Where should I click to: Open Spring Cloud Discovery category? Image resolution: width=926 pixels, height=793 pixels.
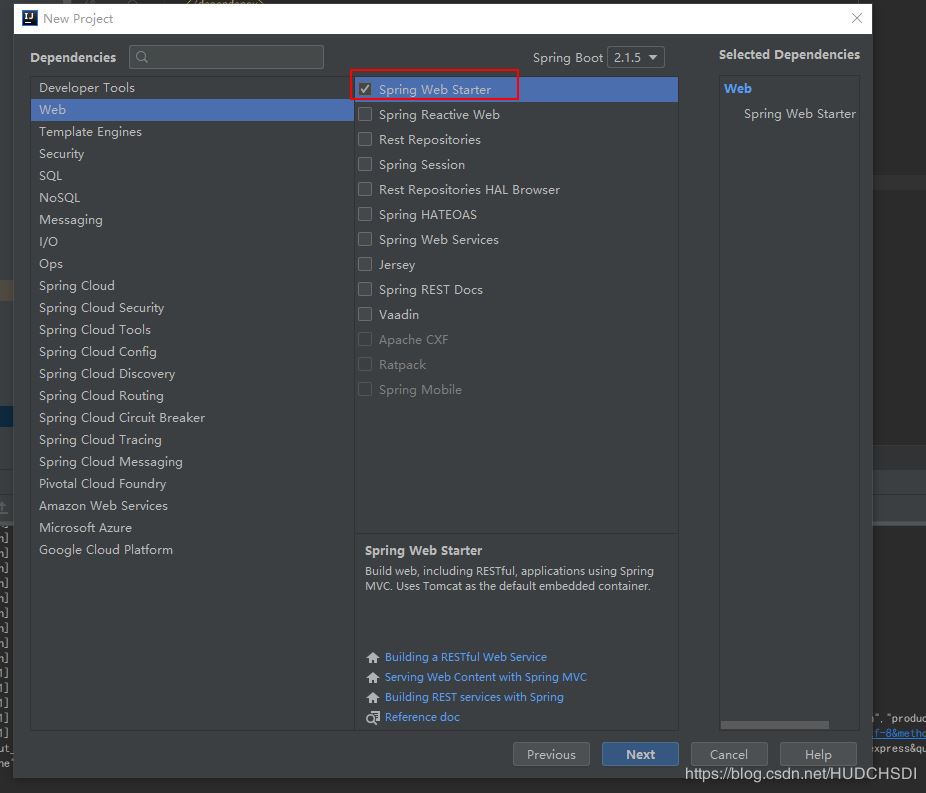coord(192,374)
